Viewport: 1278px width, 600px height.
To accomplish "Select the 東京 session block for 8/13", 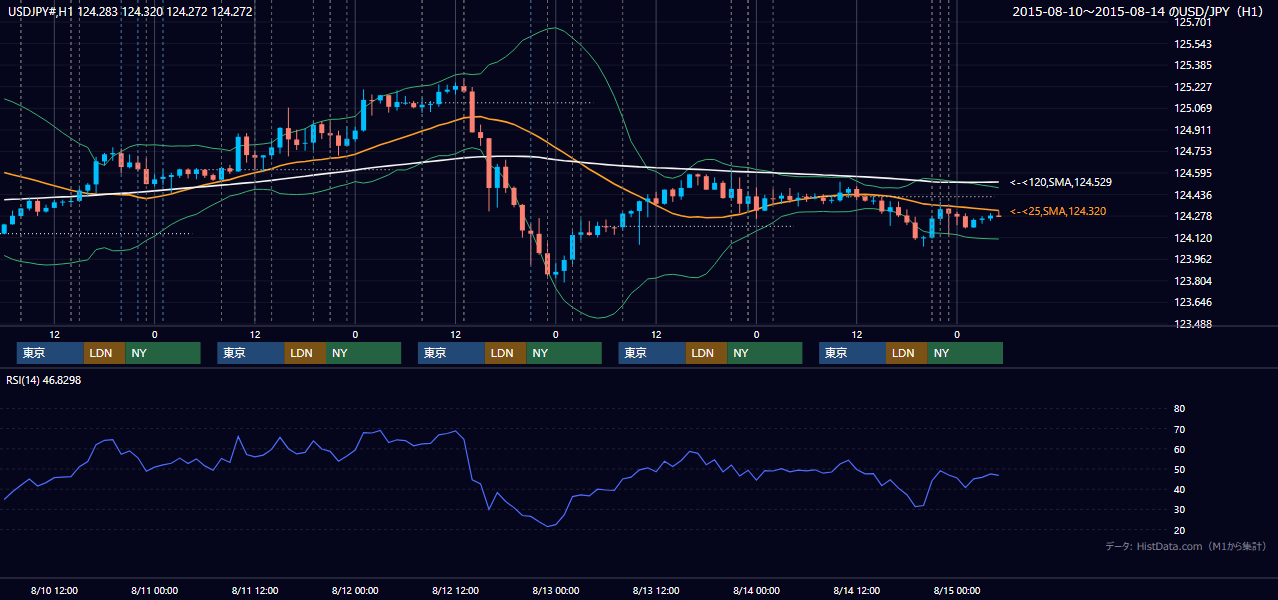I will pos(652,353).
